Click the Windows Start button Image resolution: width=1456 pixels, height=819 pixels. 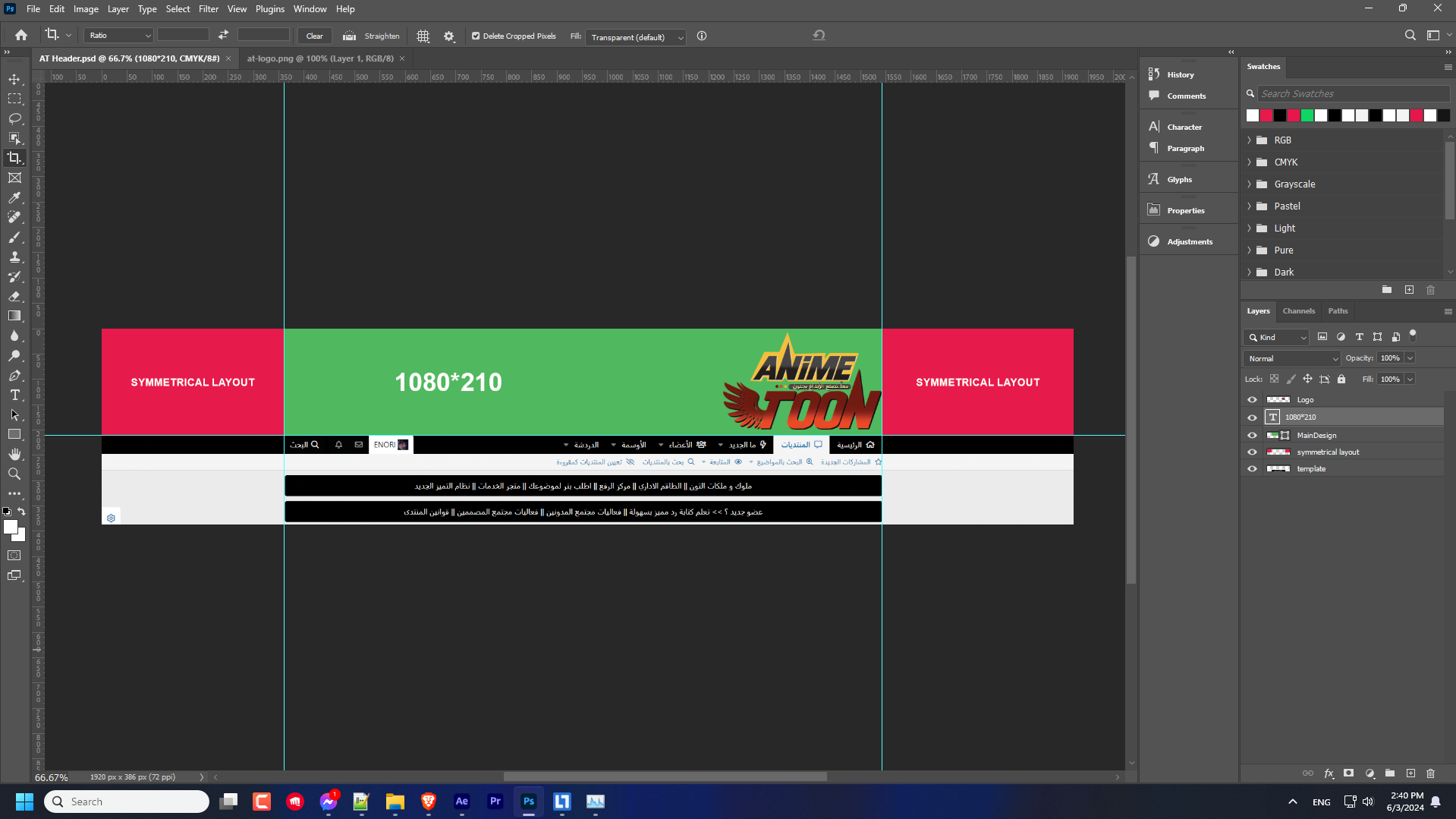click(x=24, y=802)
